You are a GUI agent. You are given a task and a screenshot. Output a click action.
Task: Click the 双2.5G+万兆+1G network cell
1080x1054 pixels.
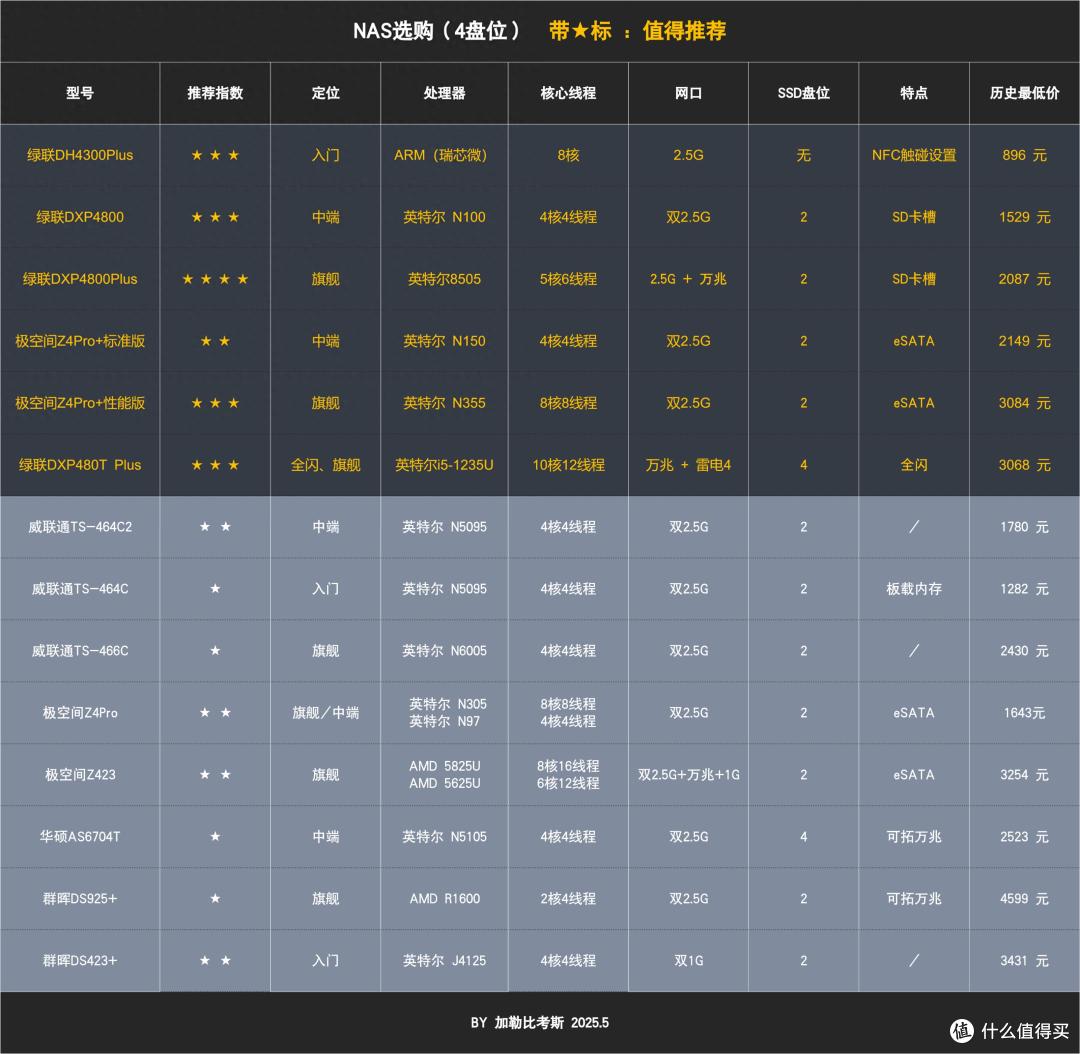(x=688, y=775)
